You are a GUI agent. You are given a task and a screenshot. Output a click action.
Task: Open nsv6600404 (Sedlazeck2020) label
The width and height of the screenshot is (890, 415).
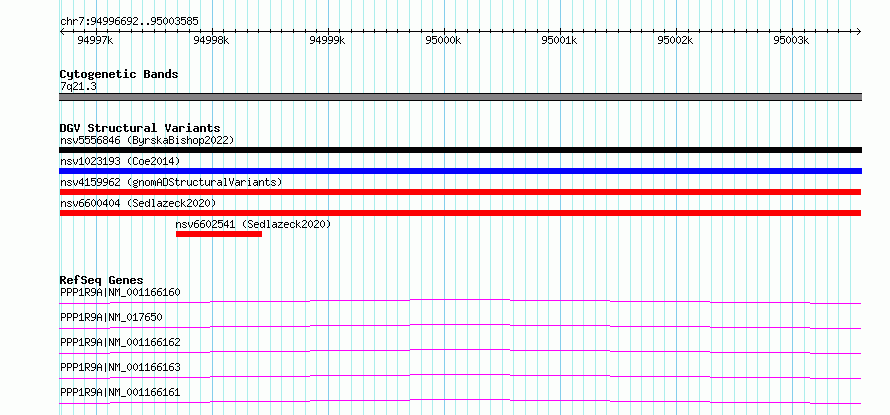pyautogui.click(x=138, y=203)
